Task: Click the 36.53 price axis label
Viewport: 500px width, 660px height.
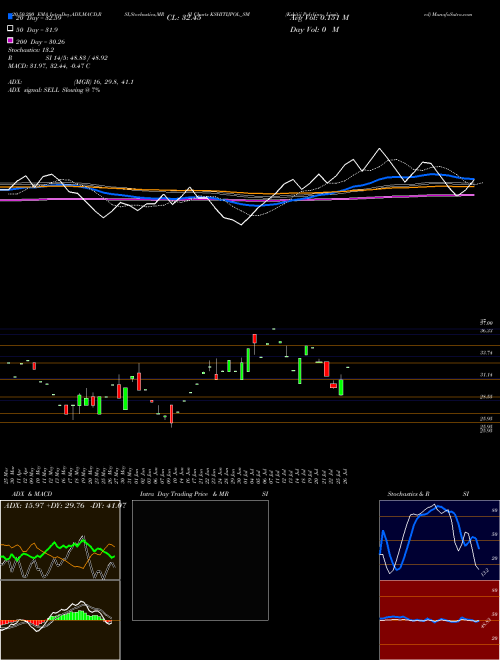Action: tap(487, 331)
